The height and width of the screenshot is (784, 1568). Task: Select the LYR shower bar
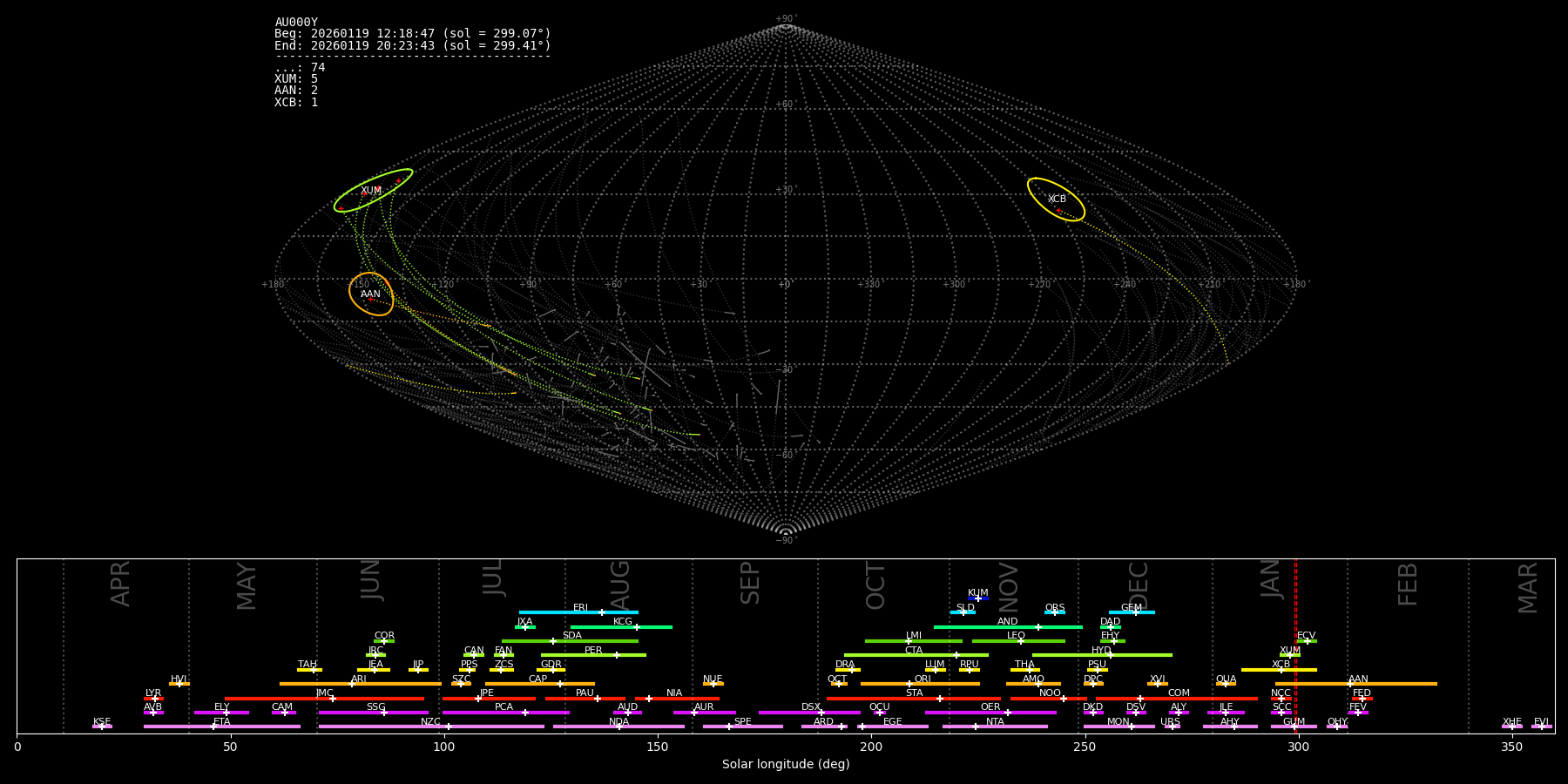(153, 699)
